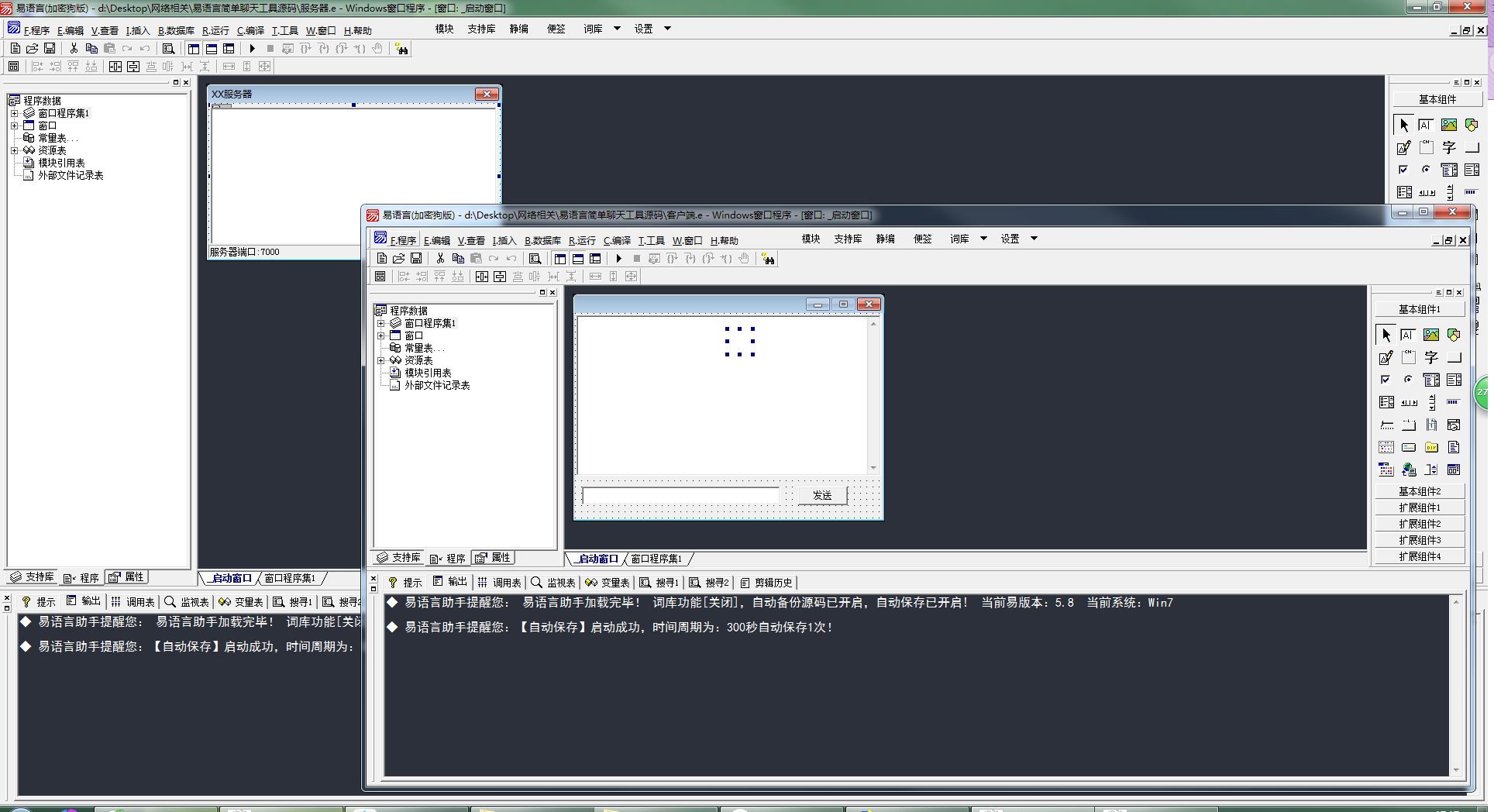Open R.运行 menu in client window

(582, 240)
